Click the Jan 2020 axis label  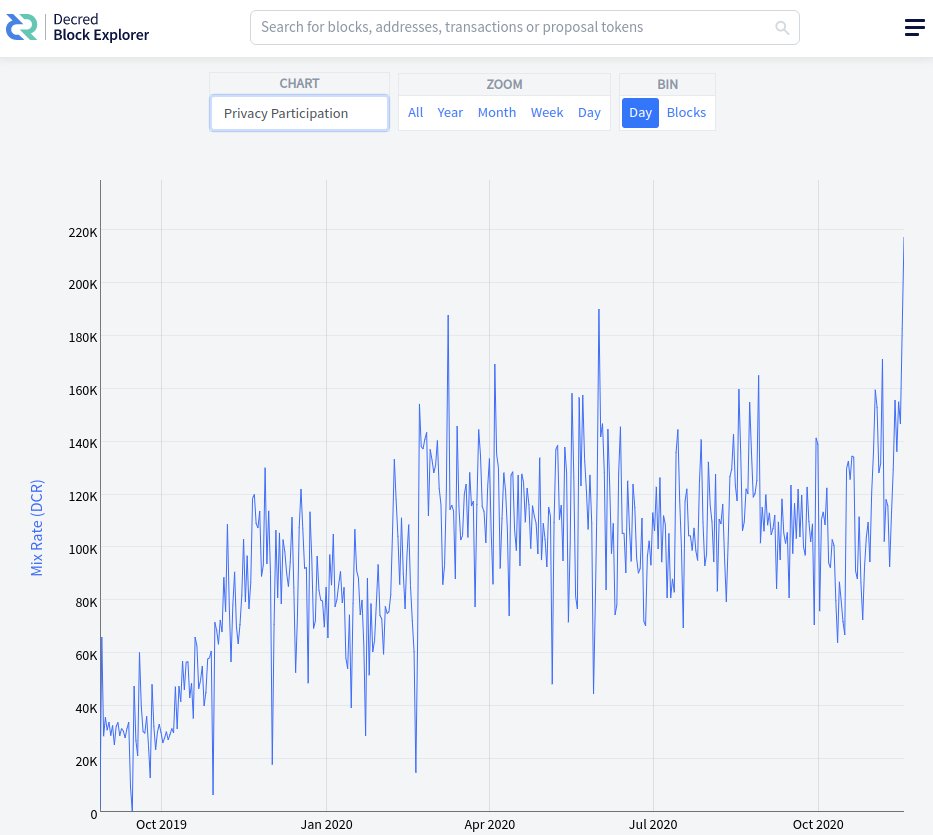[326, 824]
